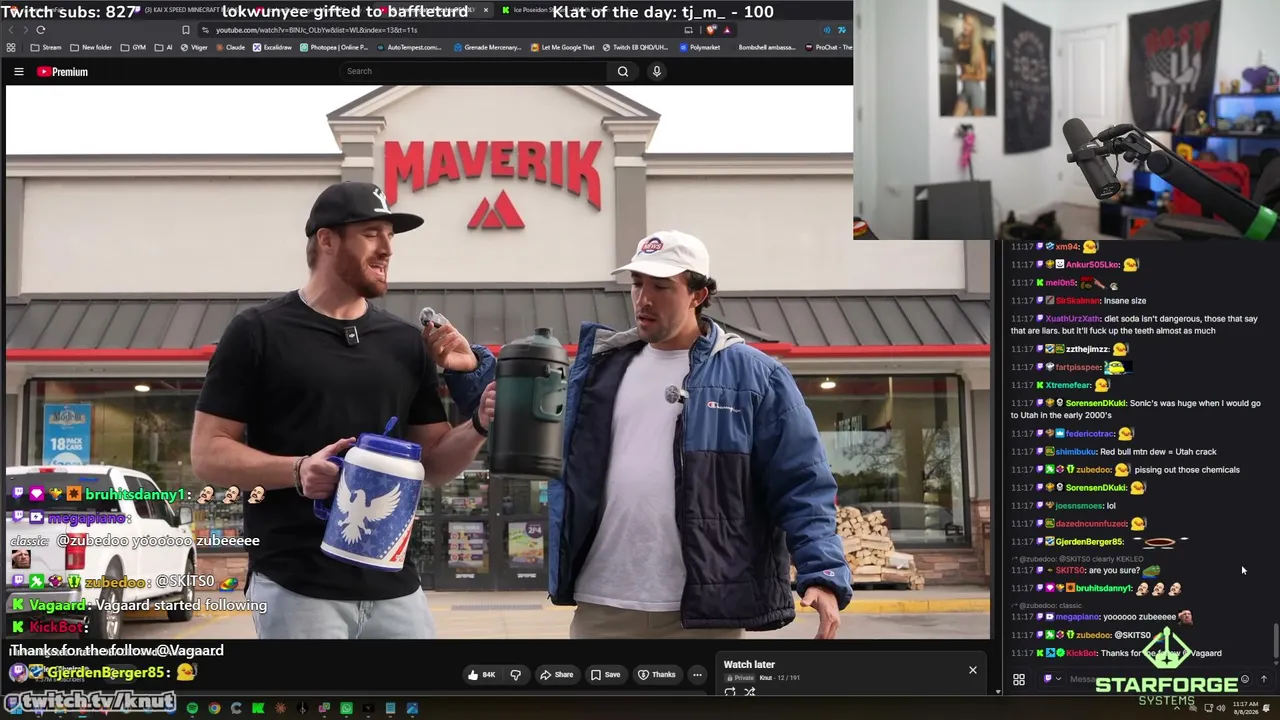Open the volume control in system tray
Viewport: 1280px width, 720px height.
point(1222,708)
